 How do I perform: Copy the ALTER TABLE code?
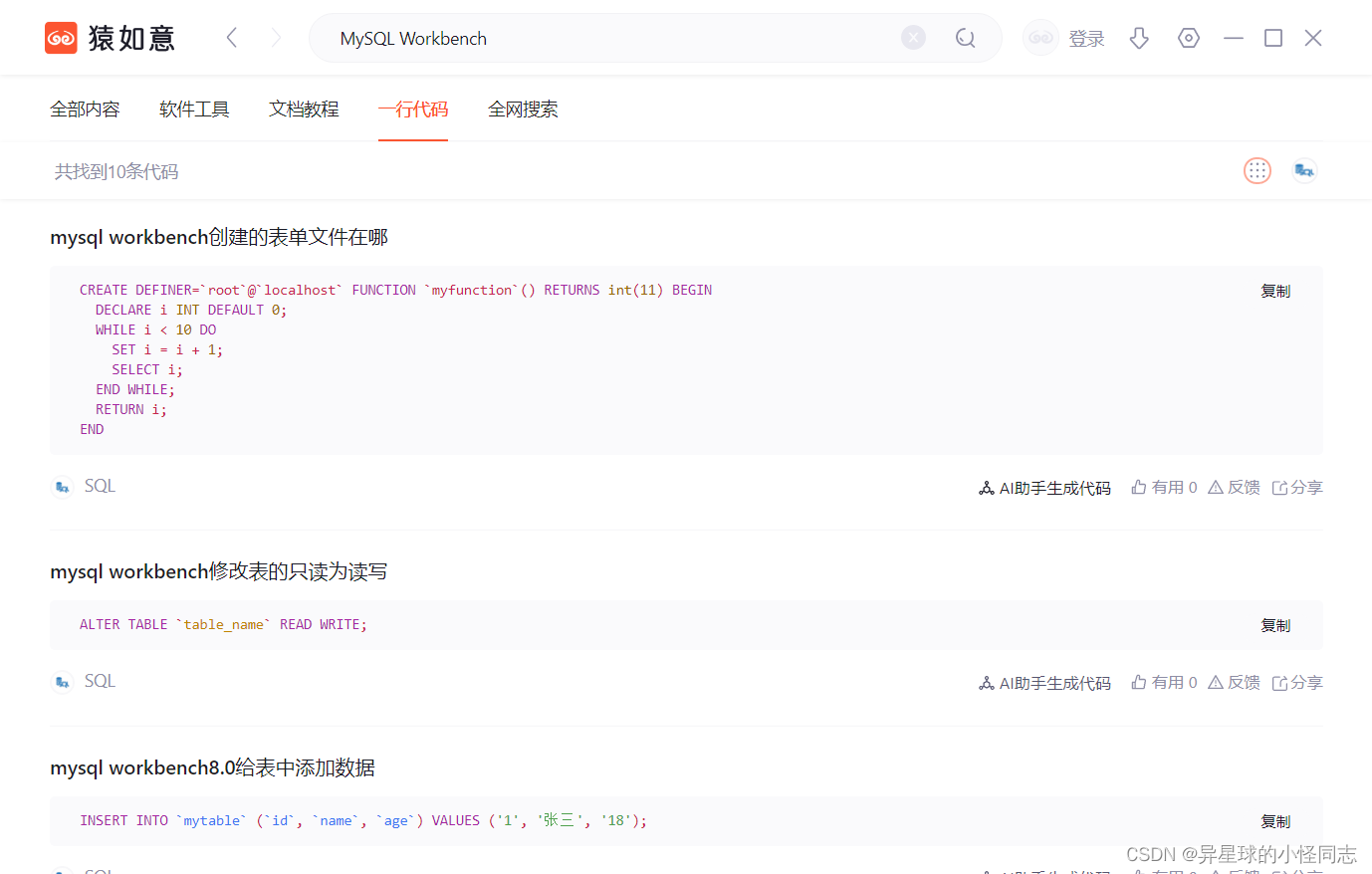[1275, 625]
